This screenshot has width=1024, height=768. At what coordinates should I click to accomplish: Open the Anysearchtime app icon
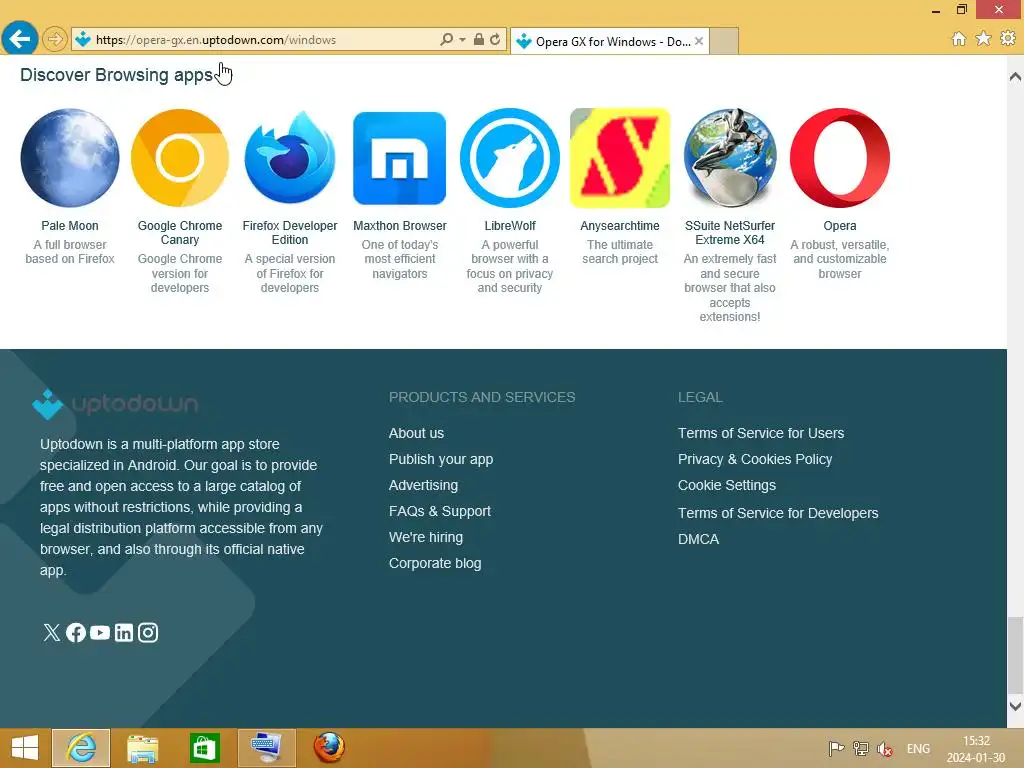[x=620, y=158]
